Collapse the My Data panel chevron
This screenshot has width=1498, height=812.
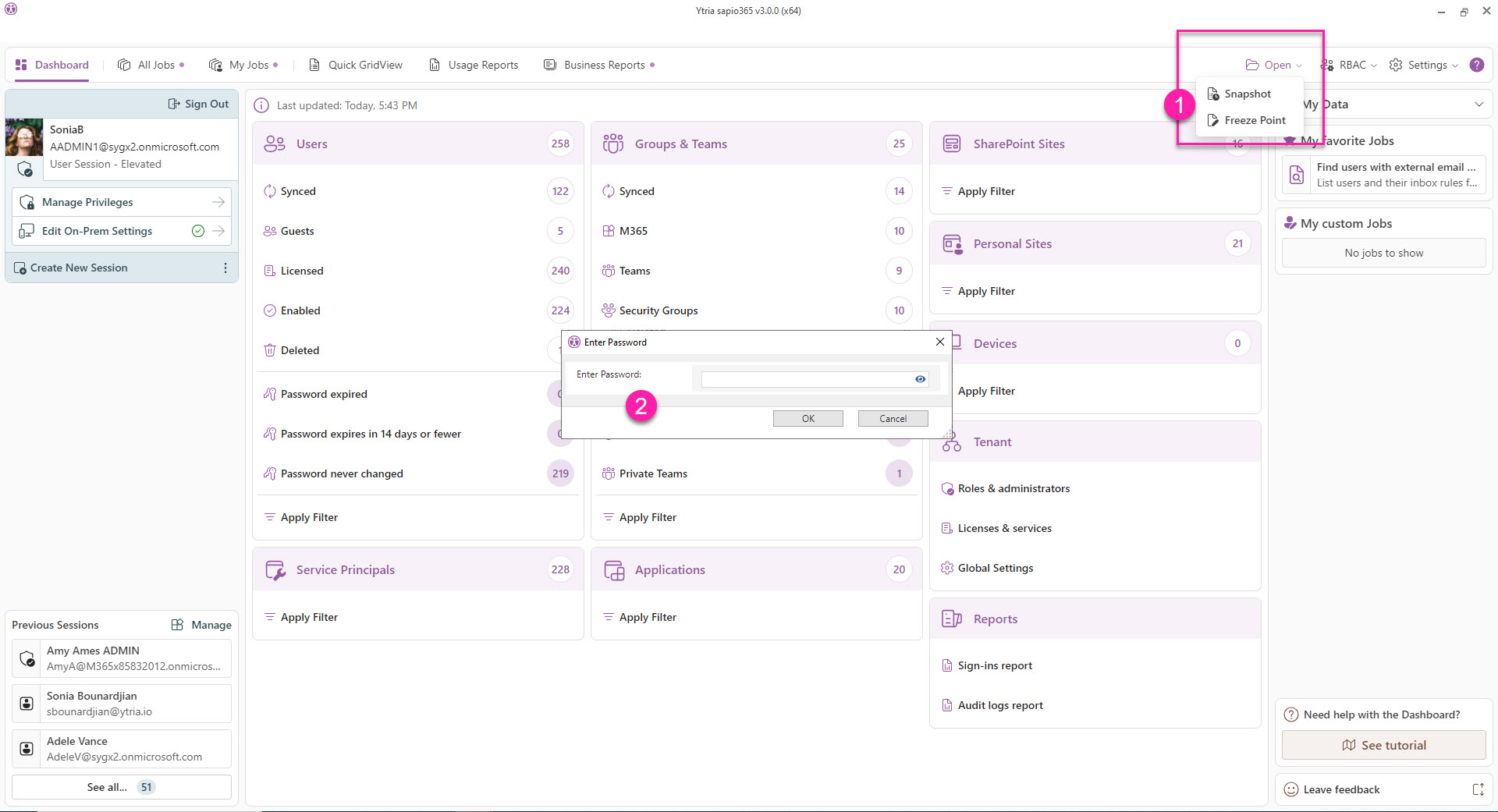(1478, 105)
